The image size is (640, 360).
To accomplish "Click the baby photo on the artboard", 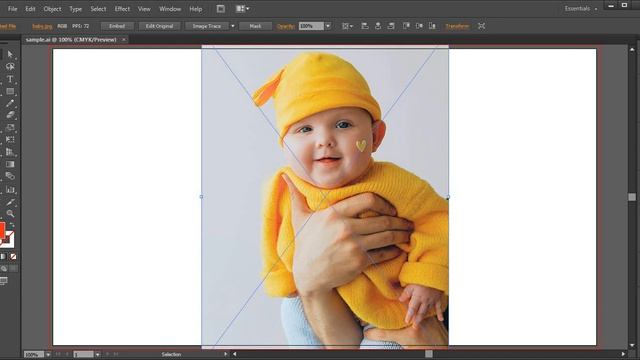I will coord(325,197).
